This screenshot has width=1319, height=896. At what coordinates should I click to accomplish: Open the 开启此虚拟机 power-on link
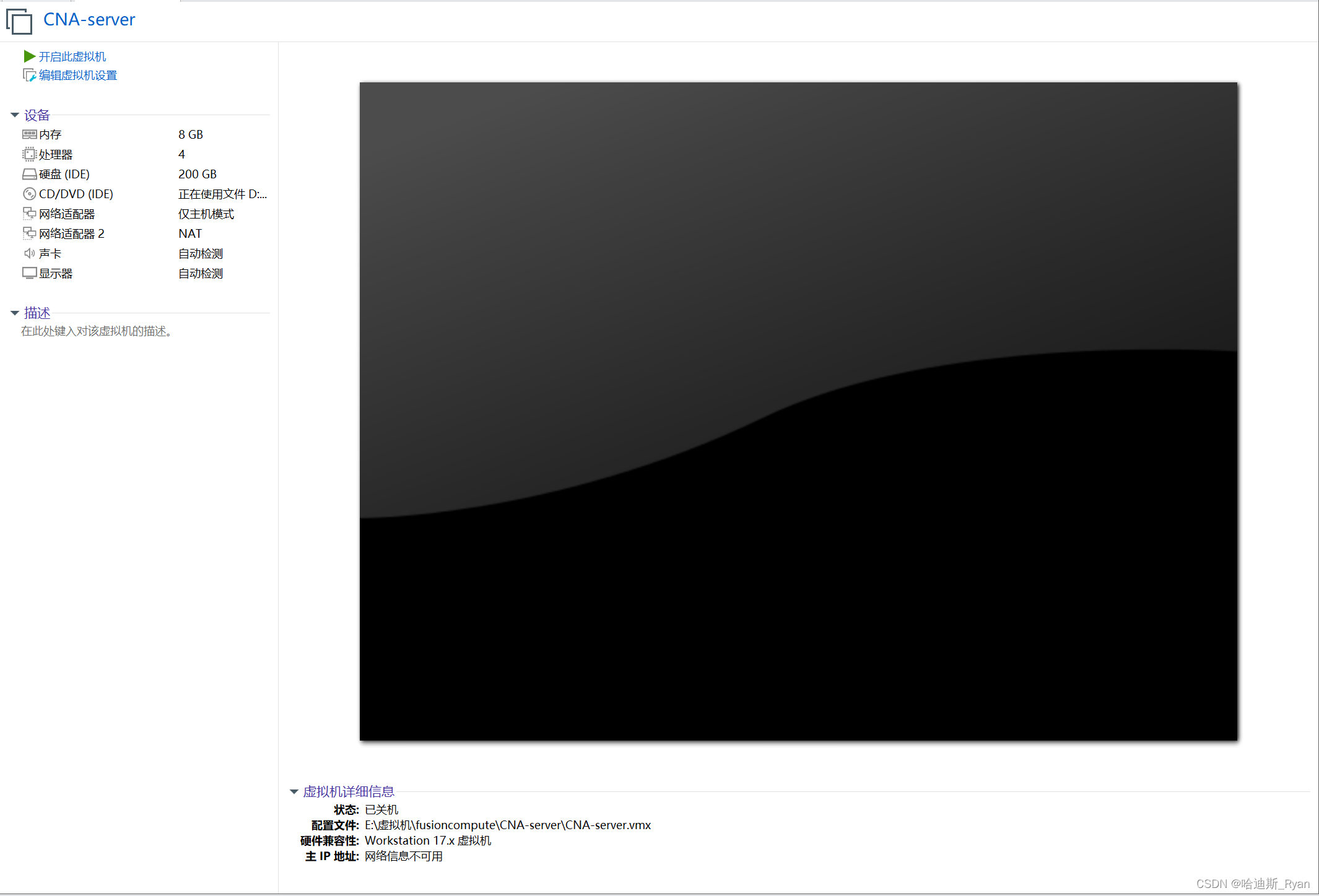point(72,56)
